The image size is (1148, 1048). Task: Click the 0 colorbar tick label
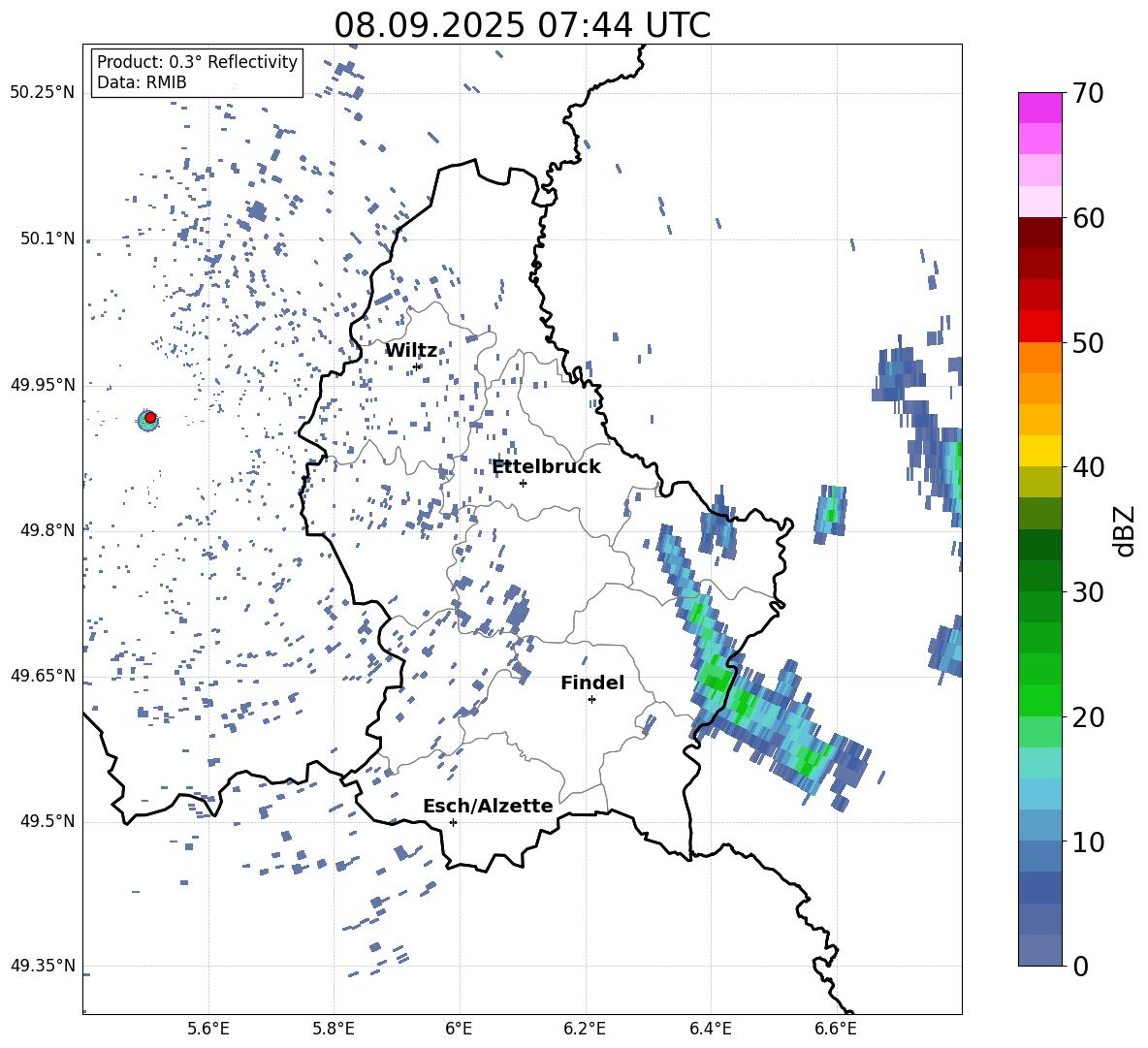[x=1080, y=966]
